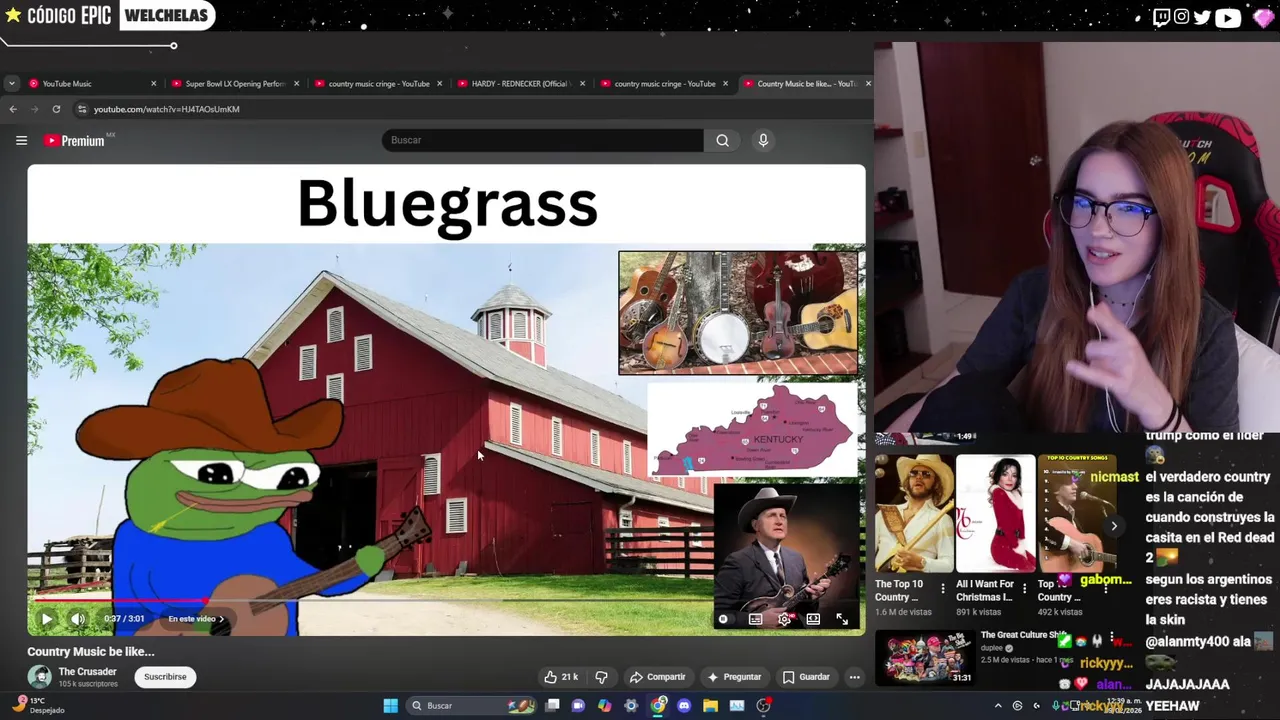1280x720 pixels.
Task: Click the YouTube icon in stream overlay
Action: click(x=1228, y=17)
